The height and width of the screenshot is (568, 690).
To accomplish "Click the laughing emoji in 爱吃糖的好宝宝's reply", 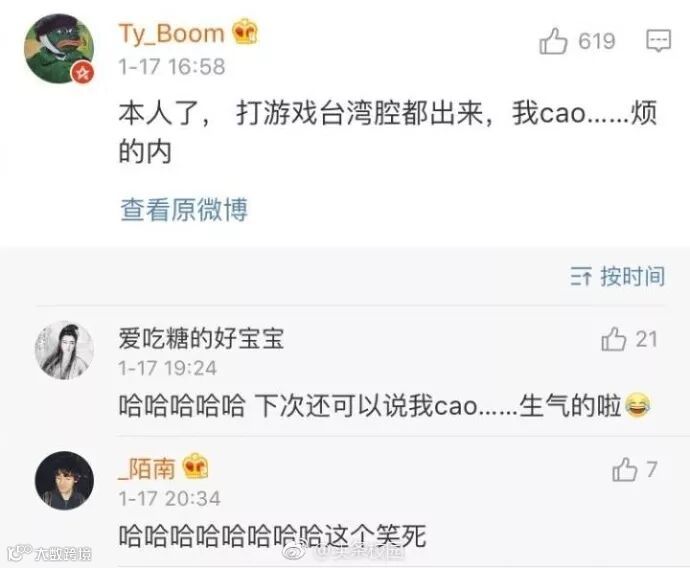I will tap(637, 405).
